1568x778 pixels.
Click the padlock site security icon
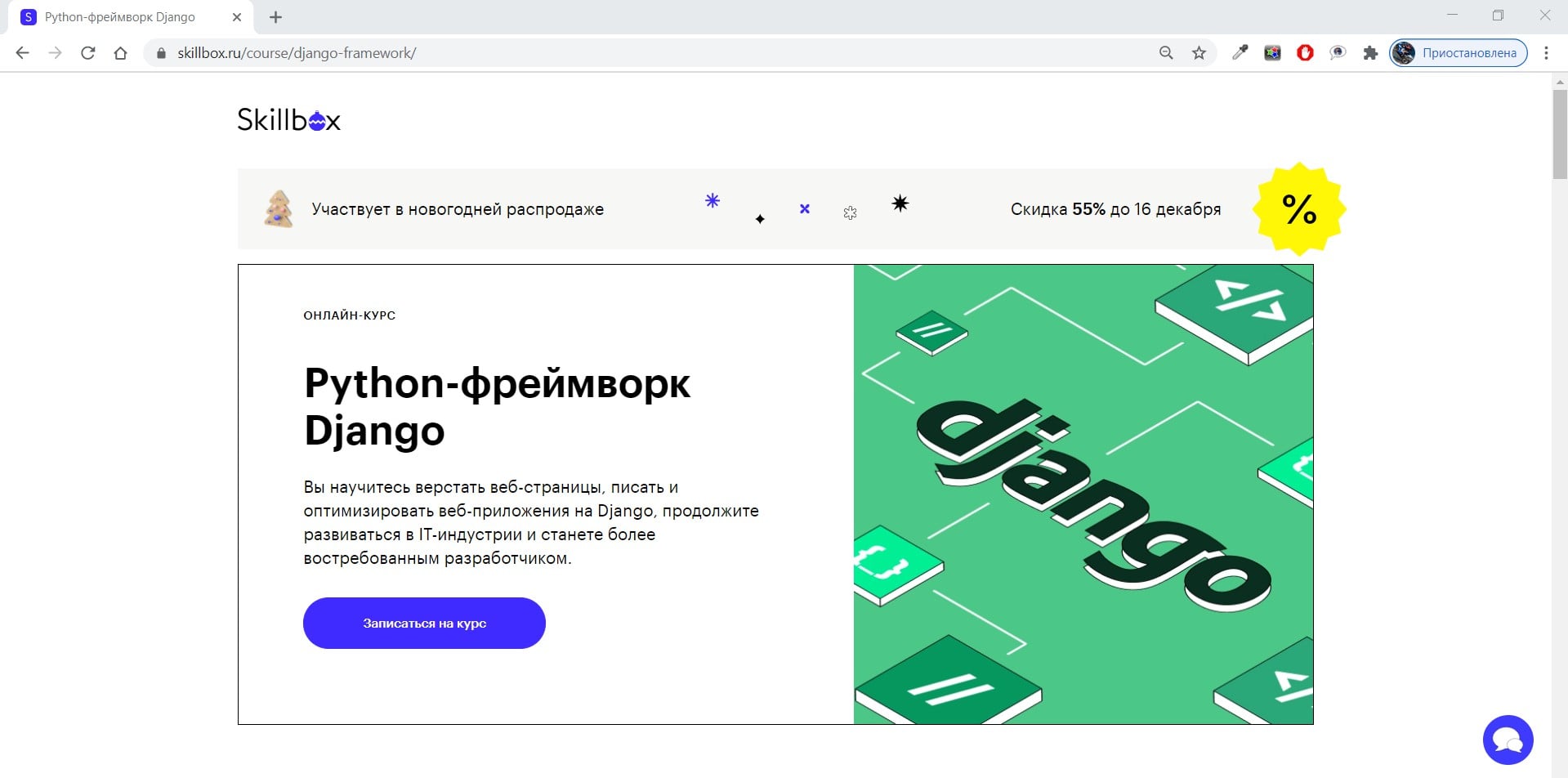tap(161, 53)
